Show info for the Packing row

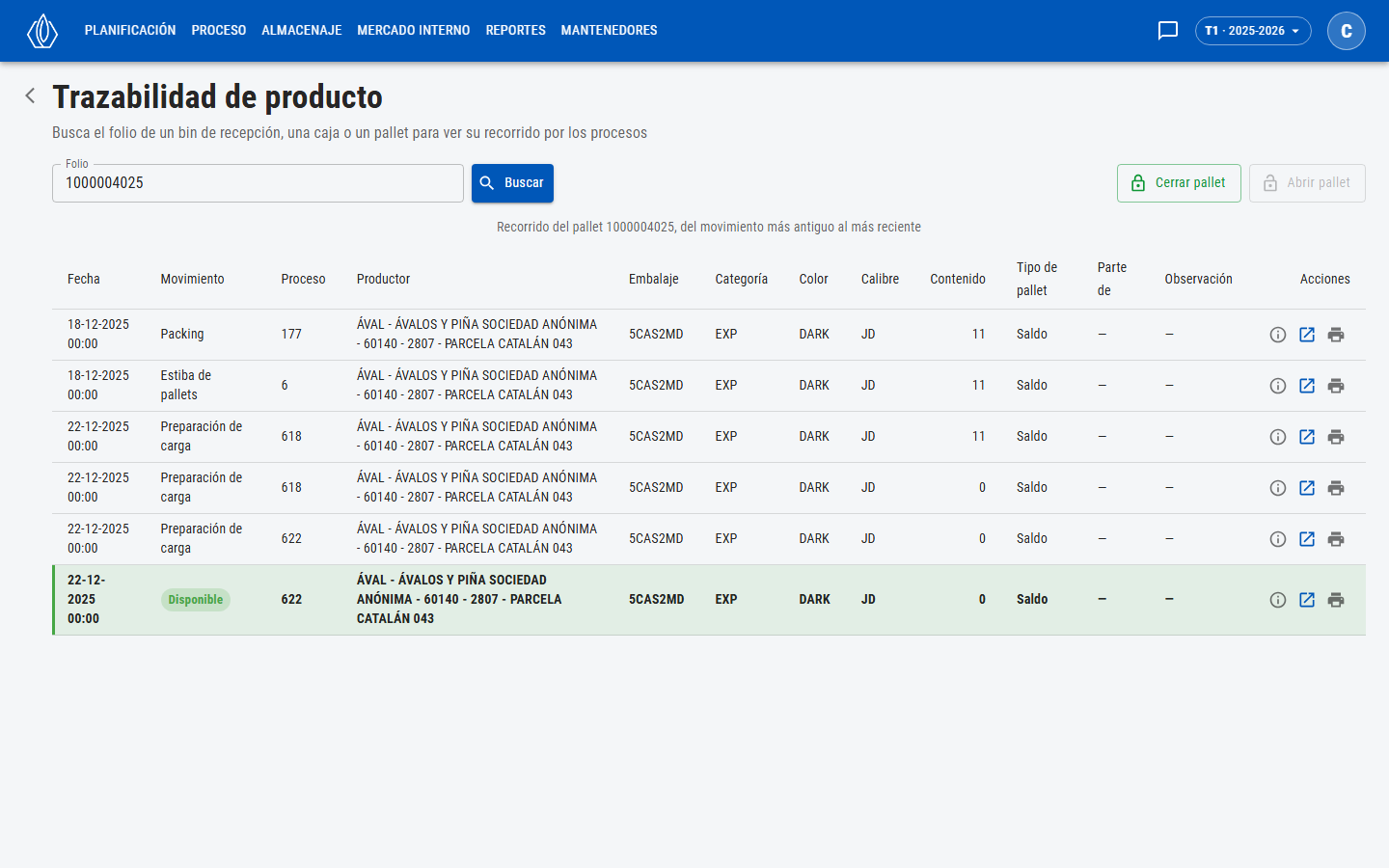[x=1278, y=335]
